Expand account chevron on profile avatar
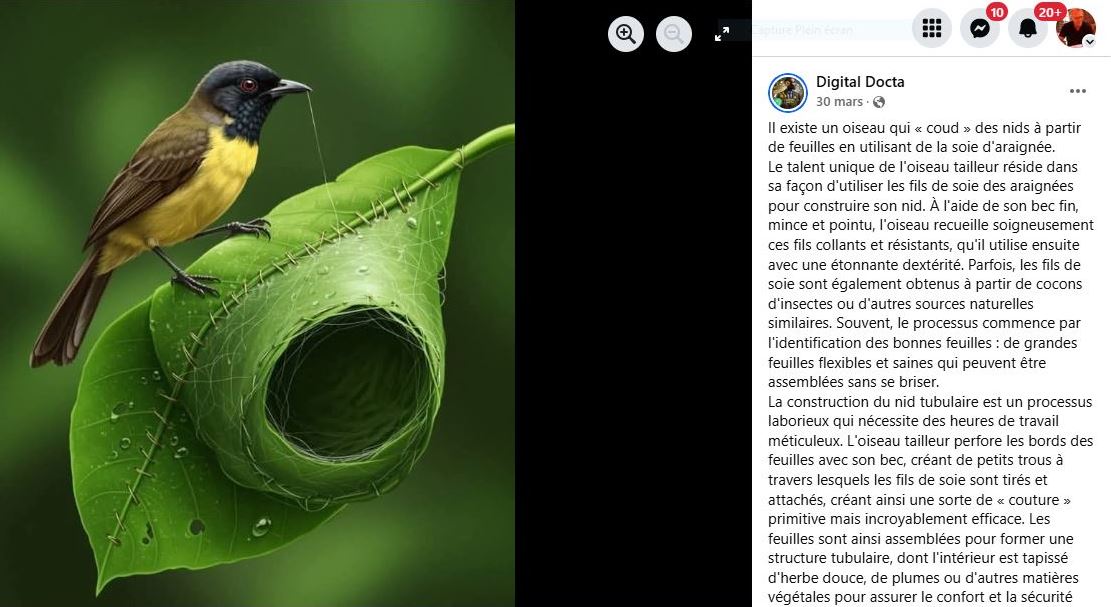Viewport: 1111px width, 607px height. click(1090, 42)
